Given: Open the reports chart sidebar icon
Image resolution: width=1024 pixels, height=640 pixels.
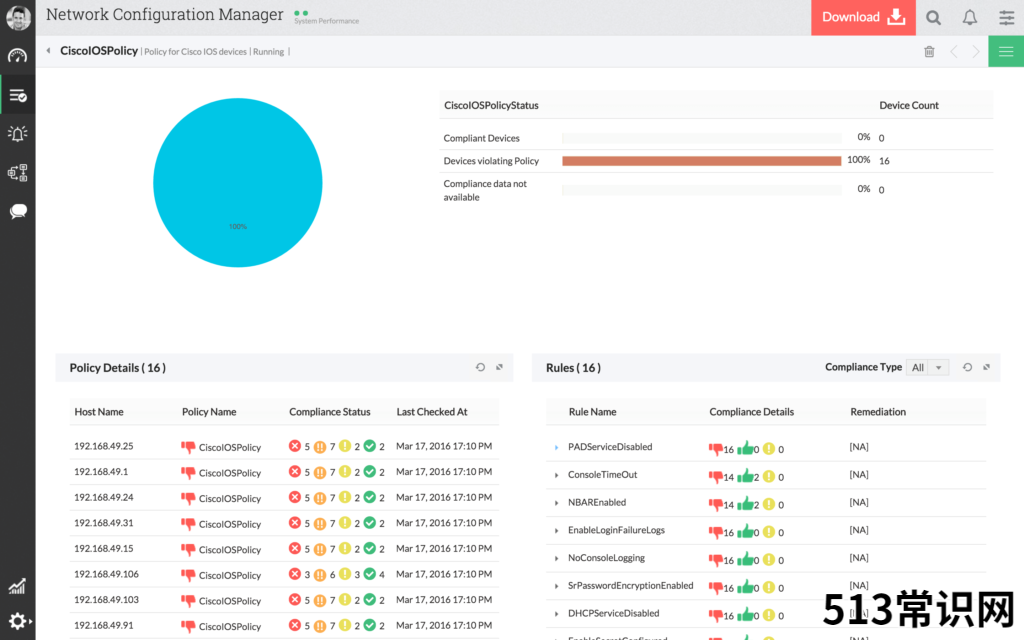Looking at the screenshot, I should point(17,586).
